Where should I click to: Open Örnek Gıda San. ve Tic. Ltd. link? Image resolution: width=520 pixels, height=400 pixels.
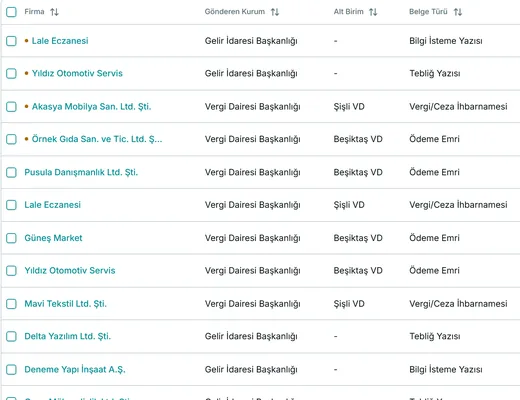pyautogui.click(x=97, y=139)
